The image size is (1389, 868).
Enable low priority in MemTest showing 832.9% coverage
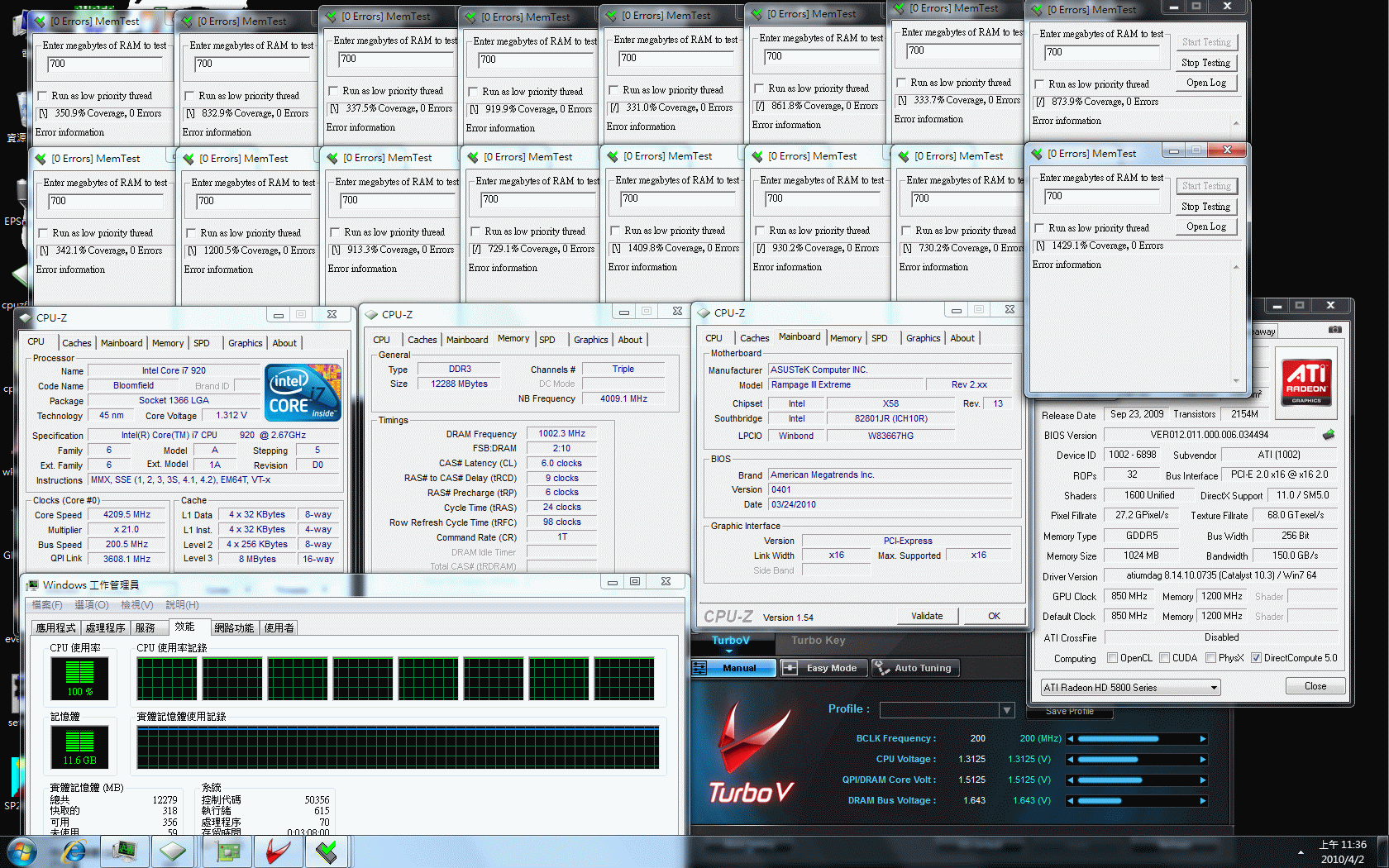click(x=190, y=96)
